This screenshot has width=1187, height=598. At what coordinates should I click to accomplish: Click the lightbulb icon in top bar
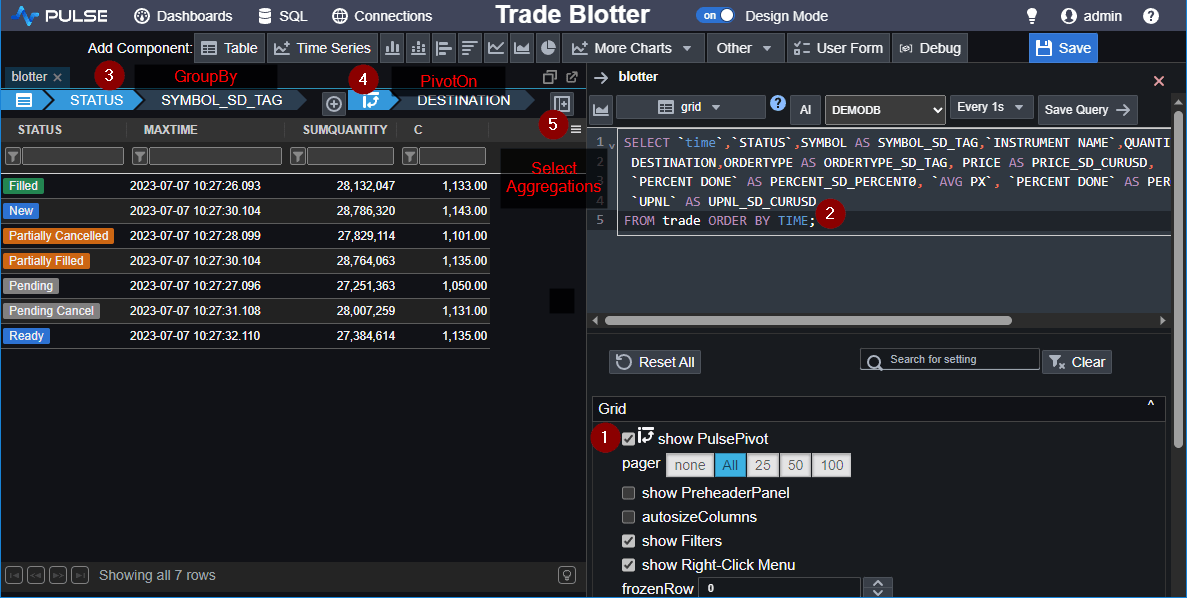(x=1032, y=16)
